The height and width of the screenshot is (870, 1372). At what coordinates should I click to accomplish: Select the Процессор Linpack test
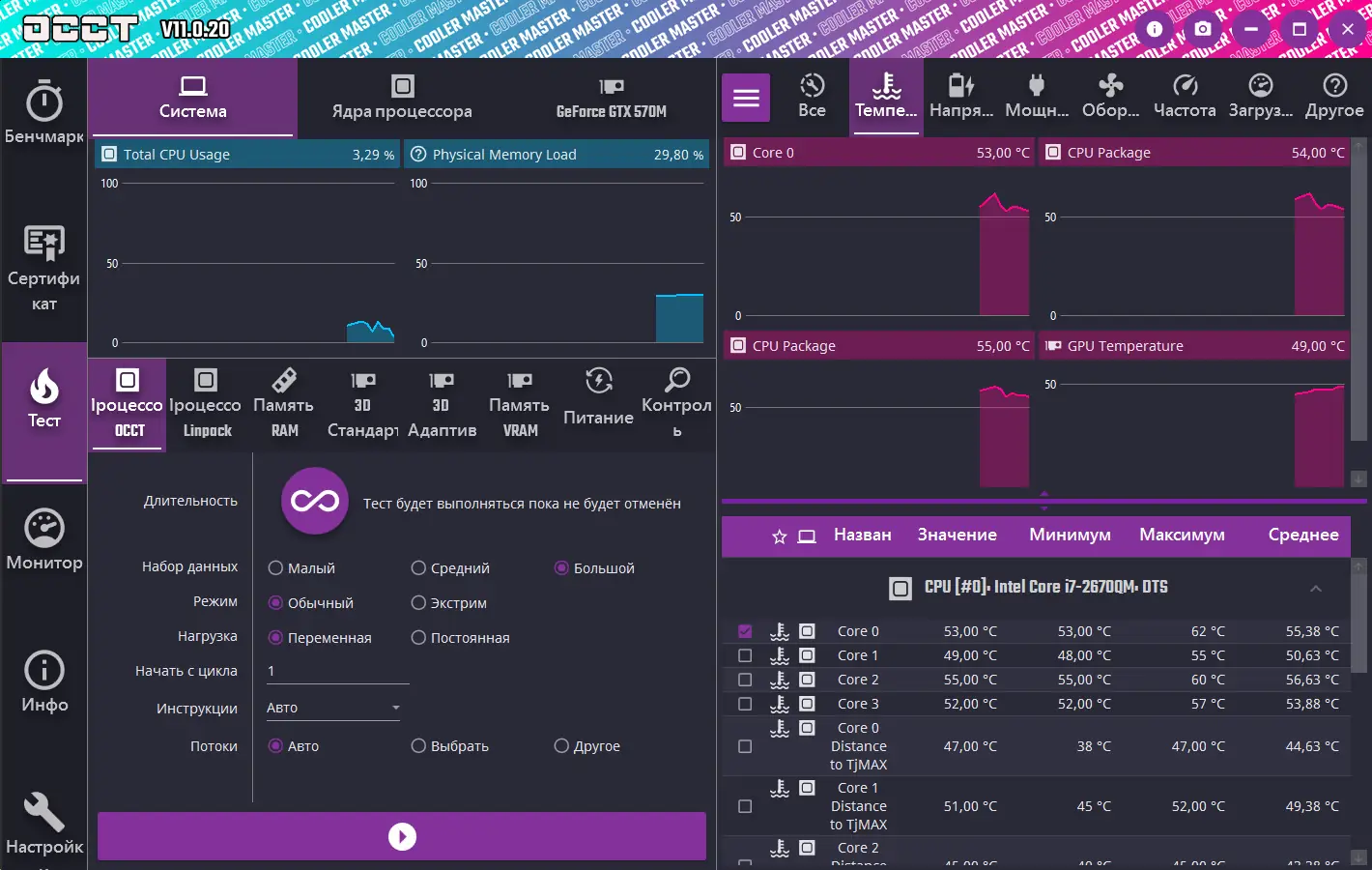point(205,404)
